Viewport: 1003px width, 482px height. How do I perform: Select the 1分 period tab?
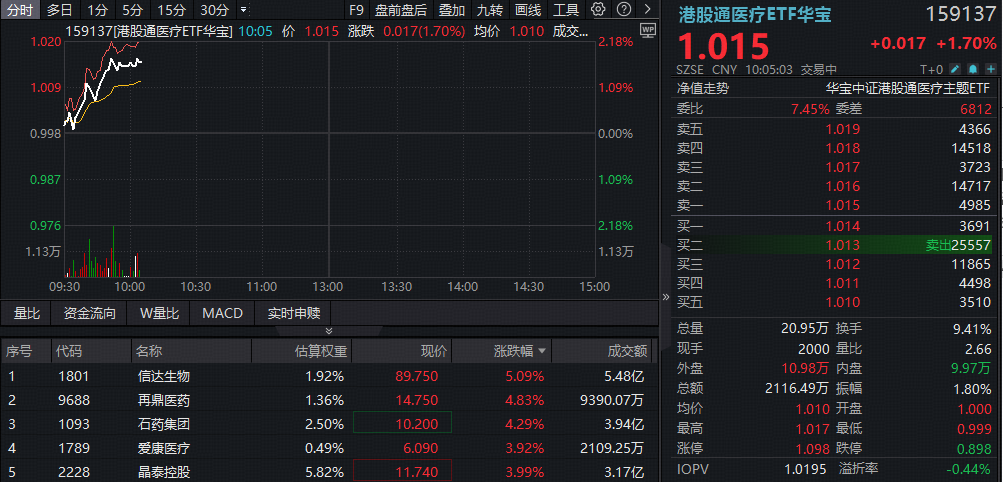click(98, 10)
